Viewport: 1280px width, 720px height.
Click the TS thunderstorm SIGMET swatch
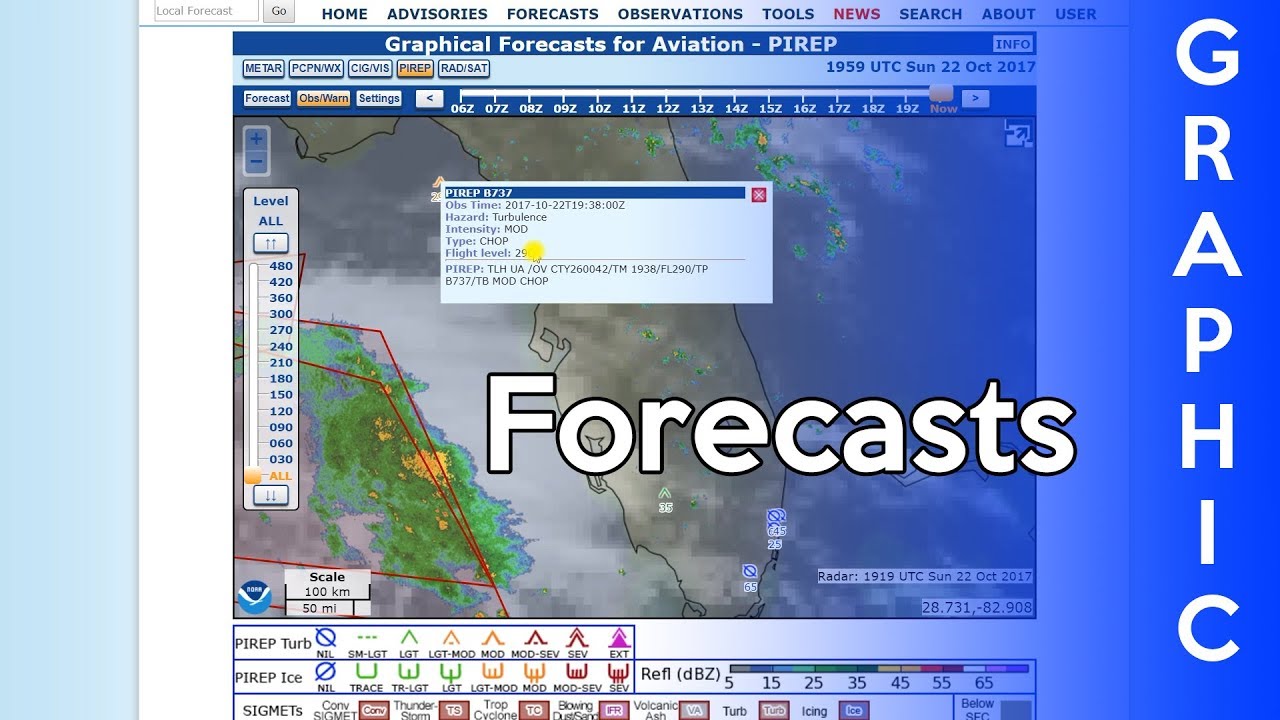click(454, 711)
